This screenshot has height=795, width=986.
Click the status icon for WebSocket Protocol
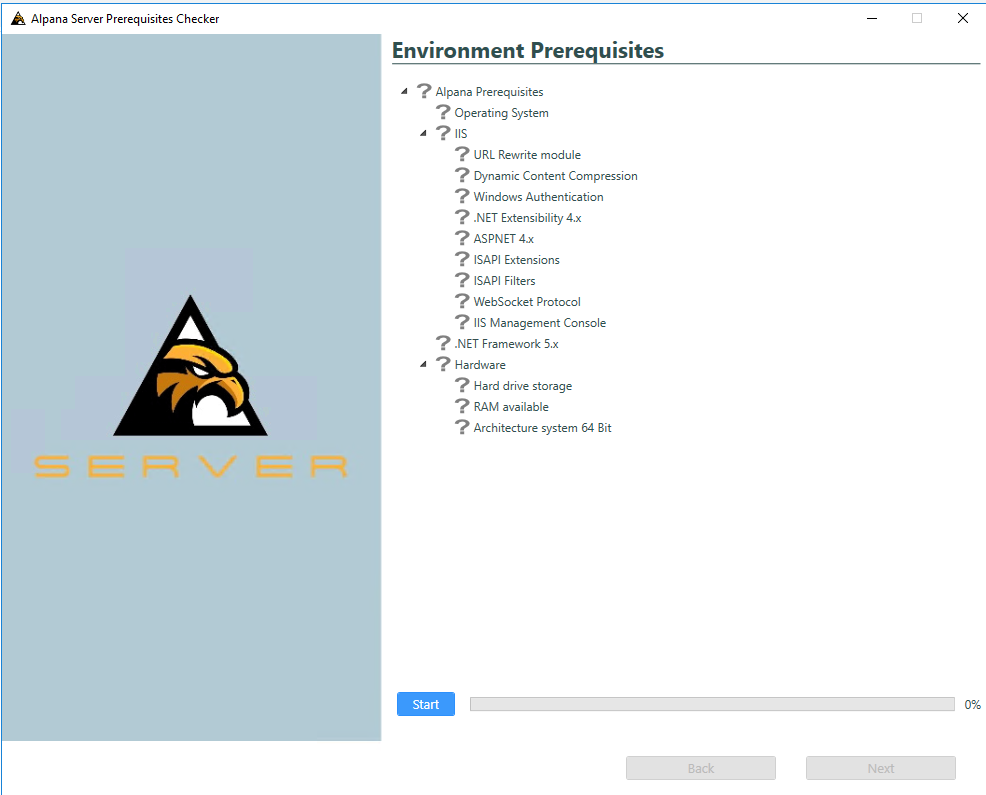(x=462, y=301)
